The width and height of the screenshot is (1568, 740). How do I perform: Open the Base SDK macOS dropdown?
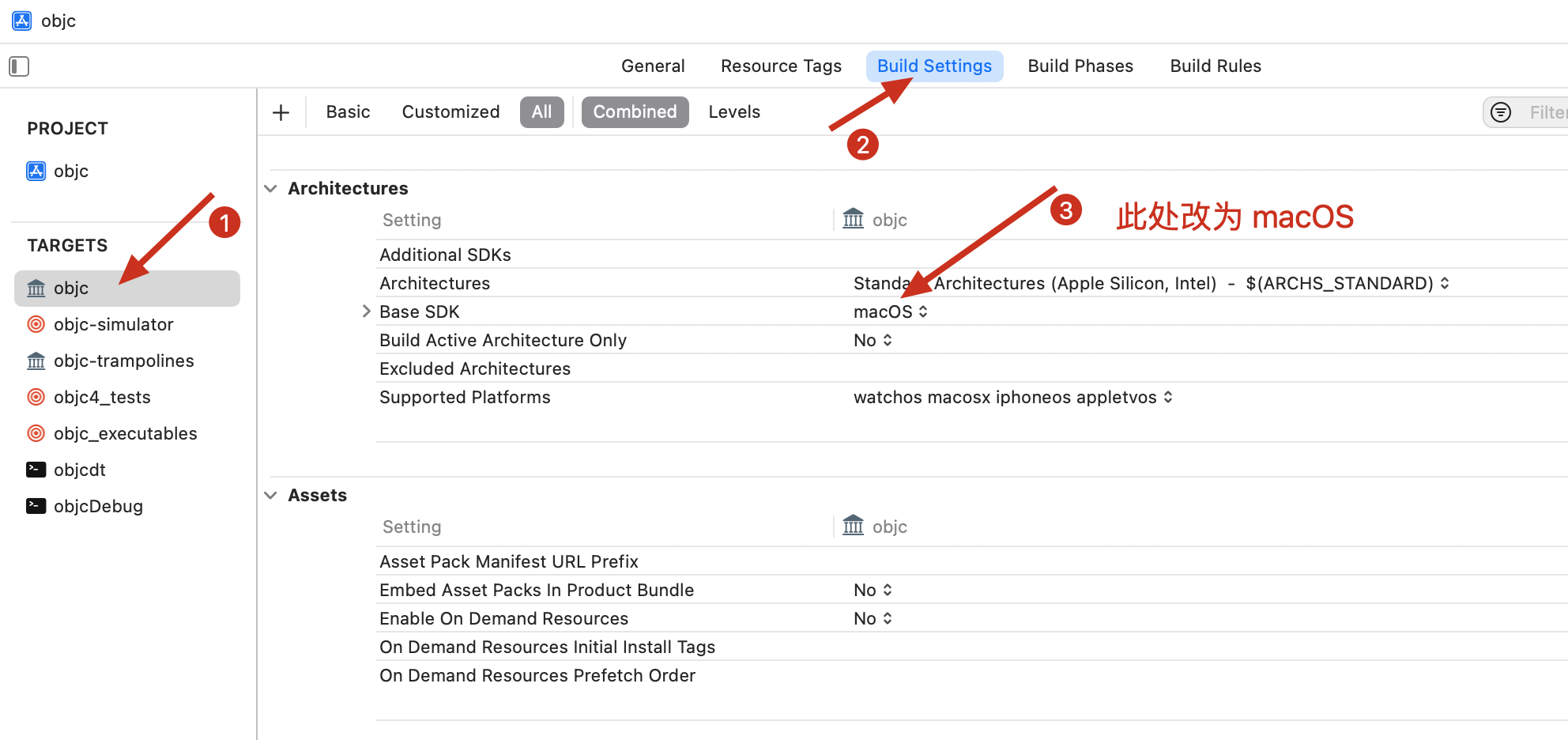(891, 311)
